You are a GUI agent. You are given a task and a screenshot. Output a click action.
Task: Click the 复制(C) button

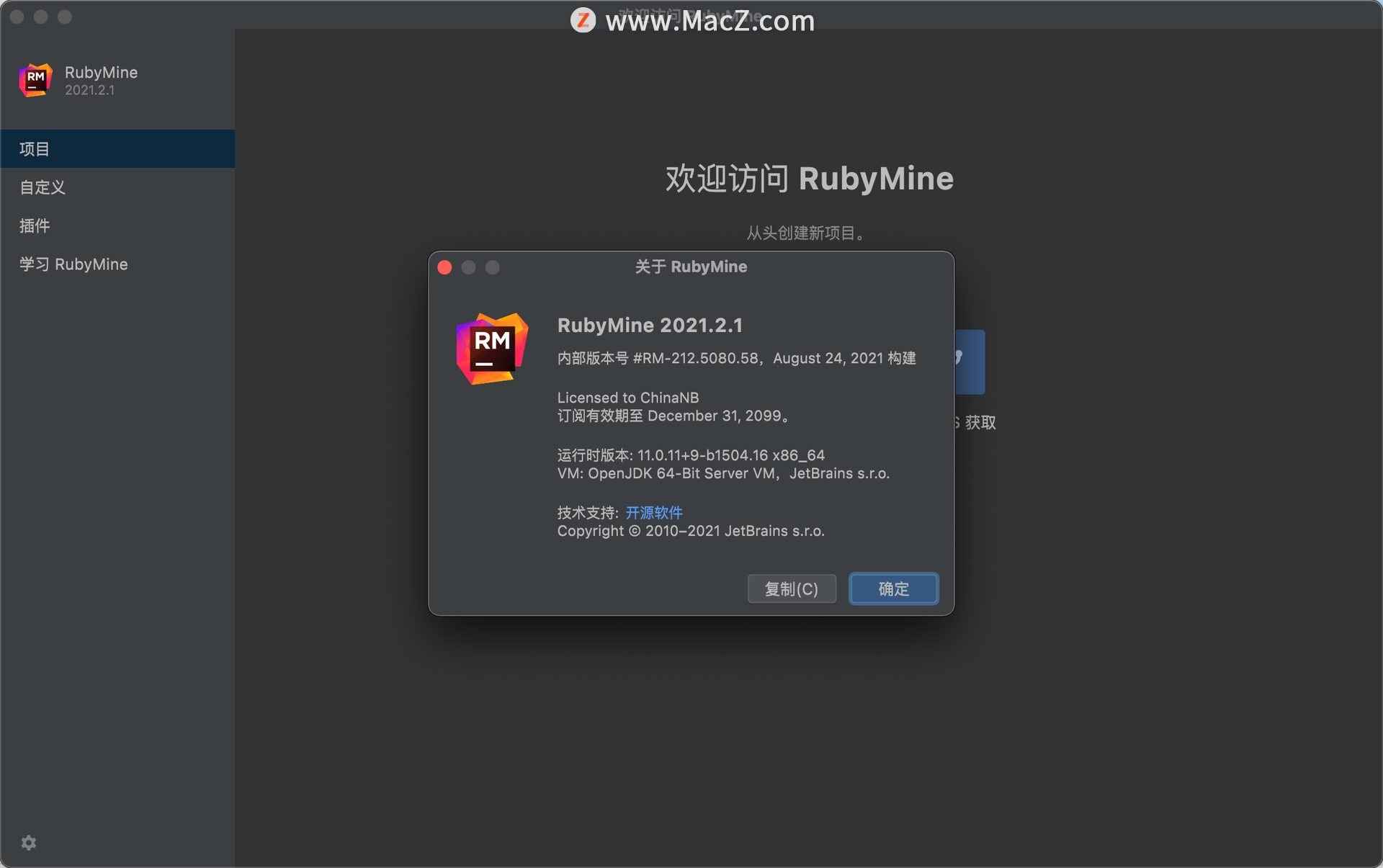tap(792, 589)
